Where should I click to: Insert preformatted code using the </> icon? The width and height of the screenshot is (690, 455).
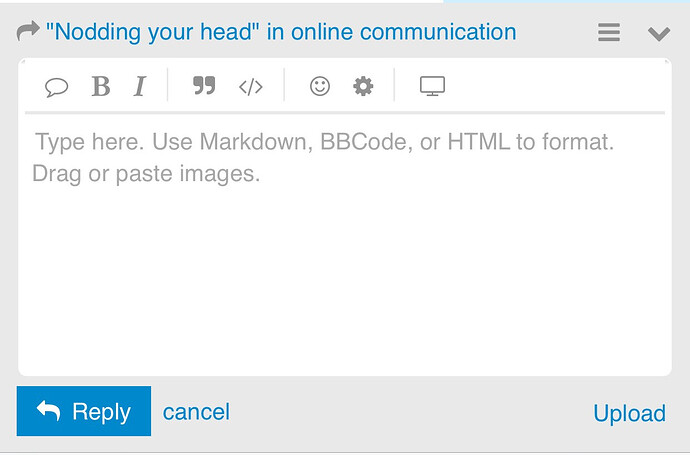(250, 87)
